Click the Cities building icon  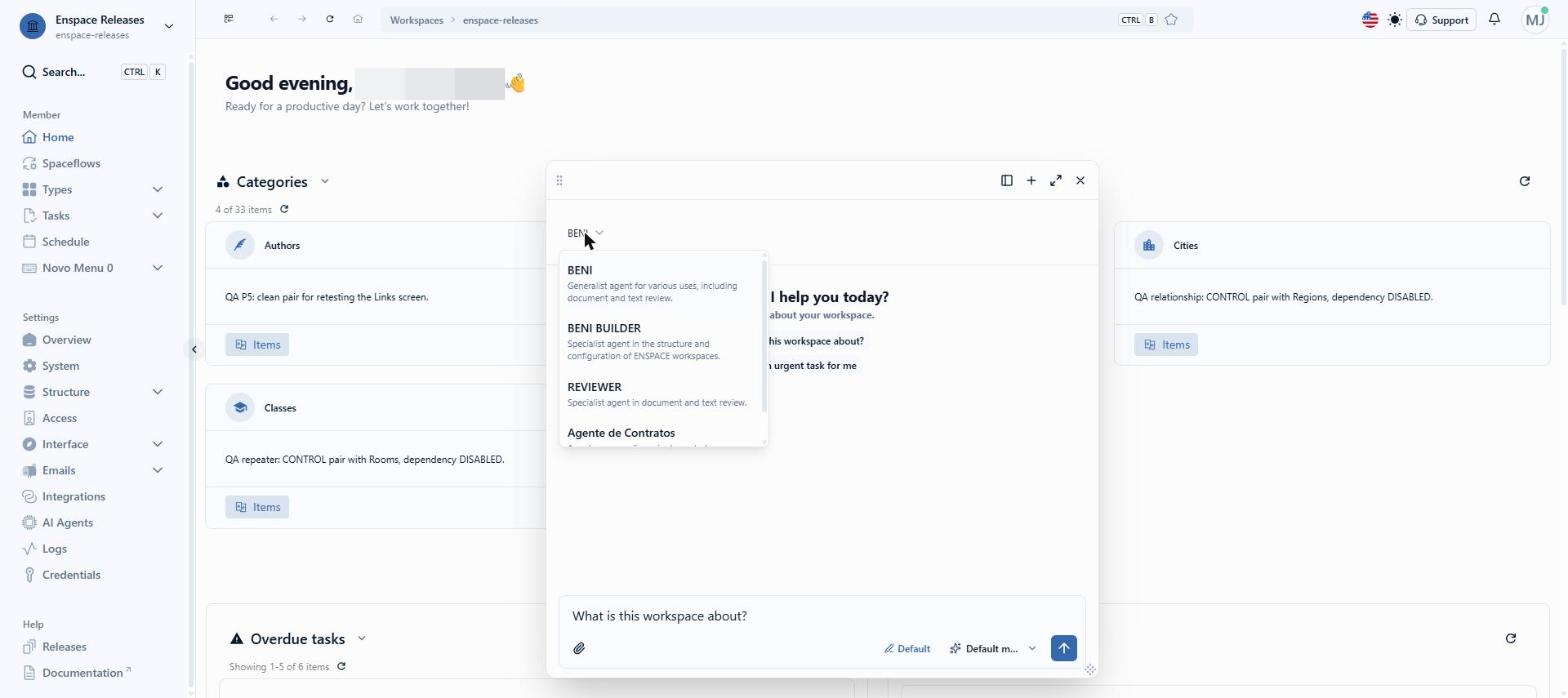(1149, 245)
